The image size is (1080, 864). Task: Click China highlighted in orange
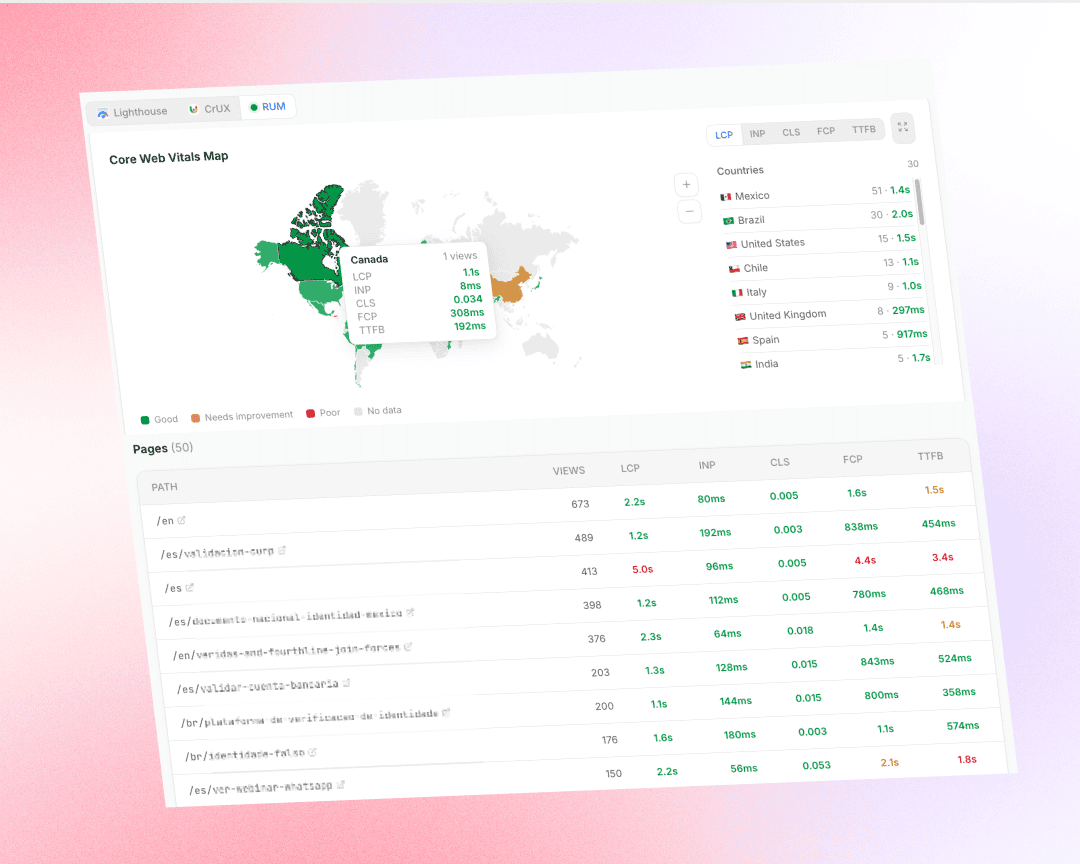point(510,286)
